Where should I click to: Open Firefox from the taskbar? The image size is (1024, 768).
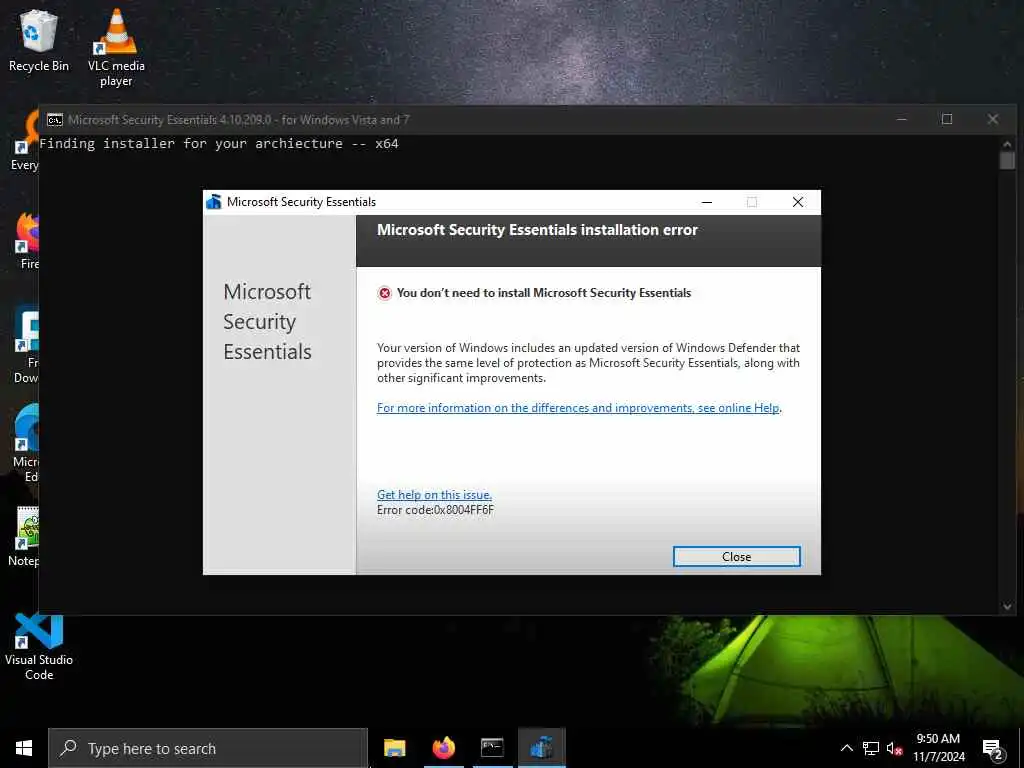443,748
